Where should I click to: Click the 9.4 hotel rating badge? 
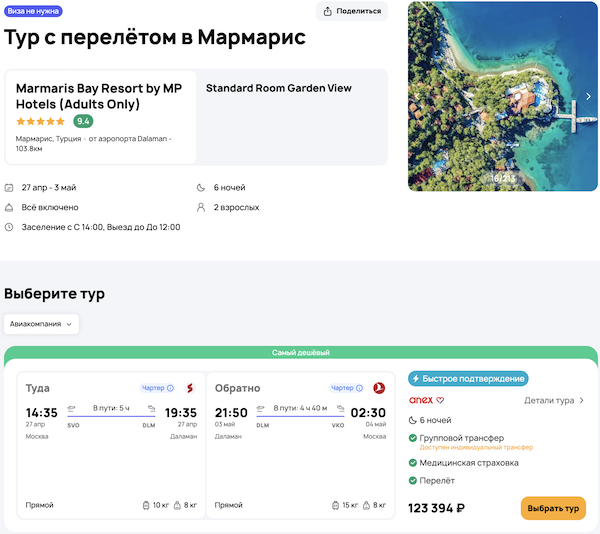[83, 121]
